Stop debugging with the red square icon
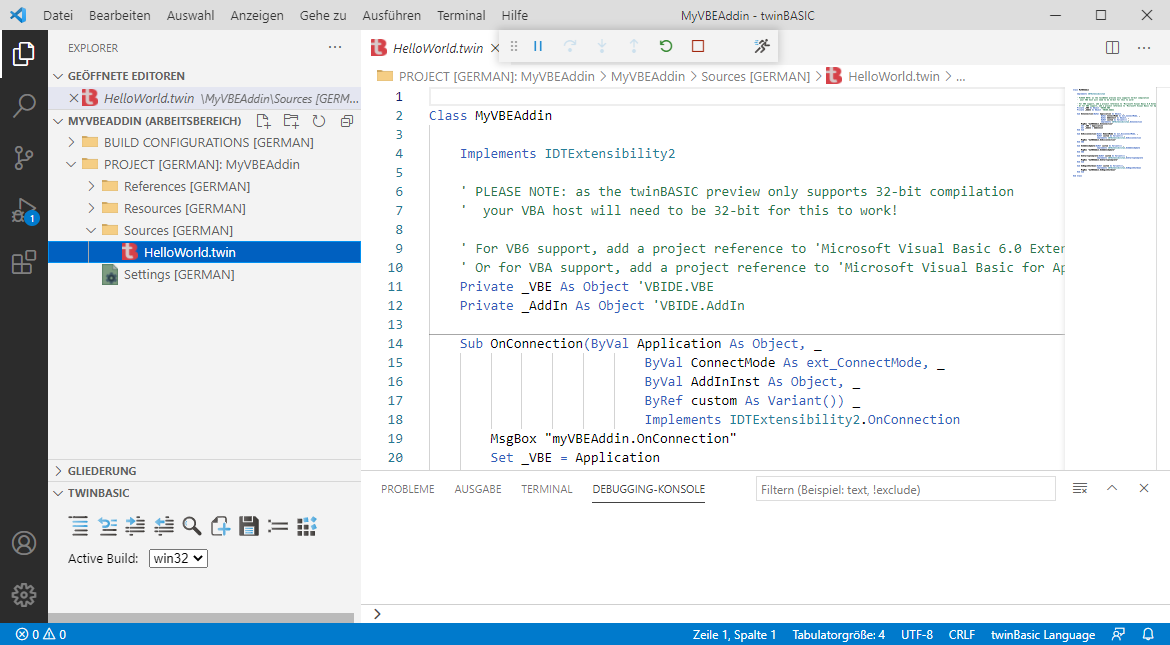This screenshot has height=645, width=1170. 698,46
